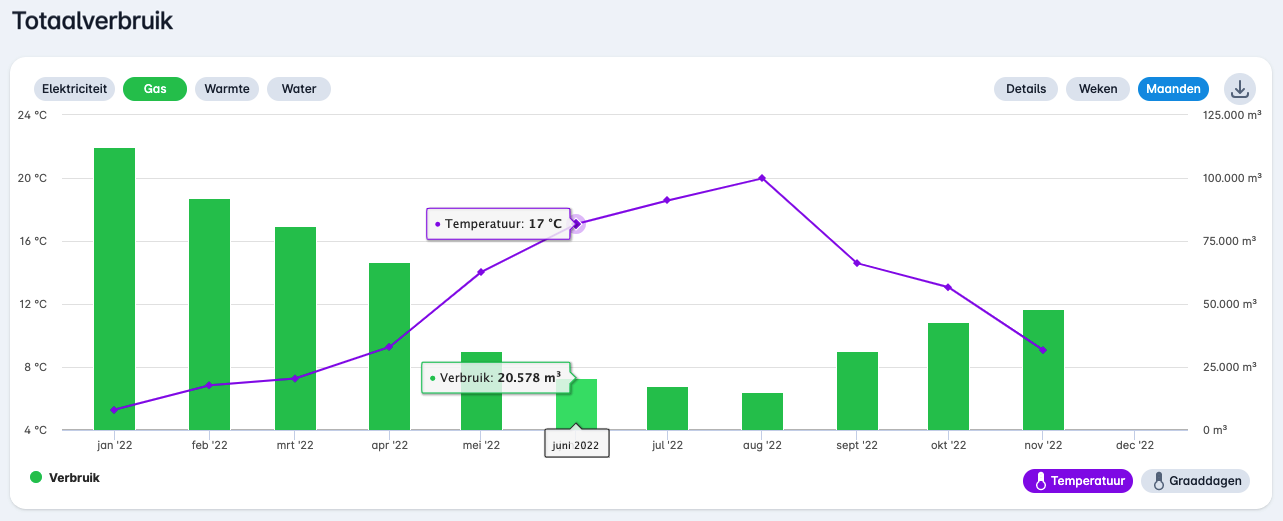Click the thermometer icon in Graaddagen button

click(x=1158, y=482)
